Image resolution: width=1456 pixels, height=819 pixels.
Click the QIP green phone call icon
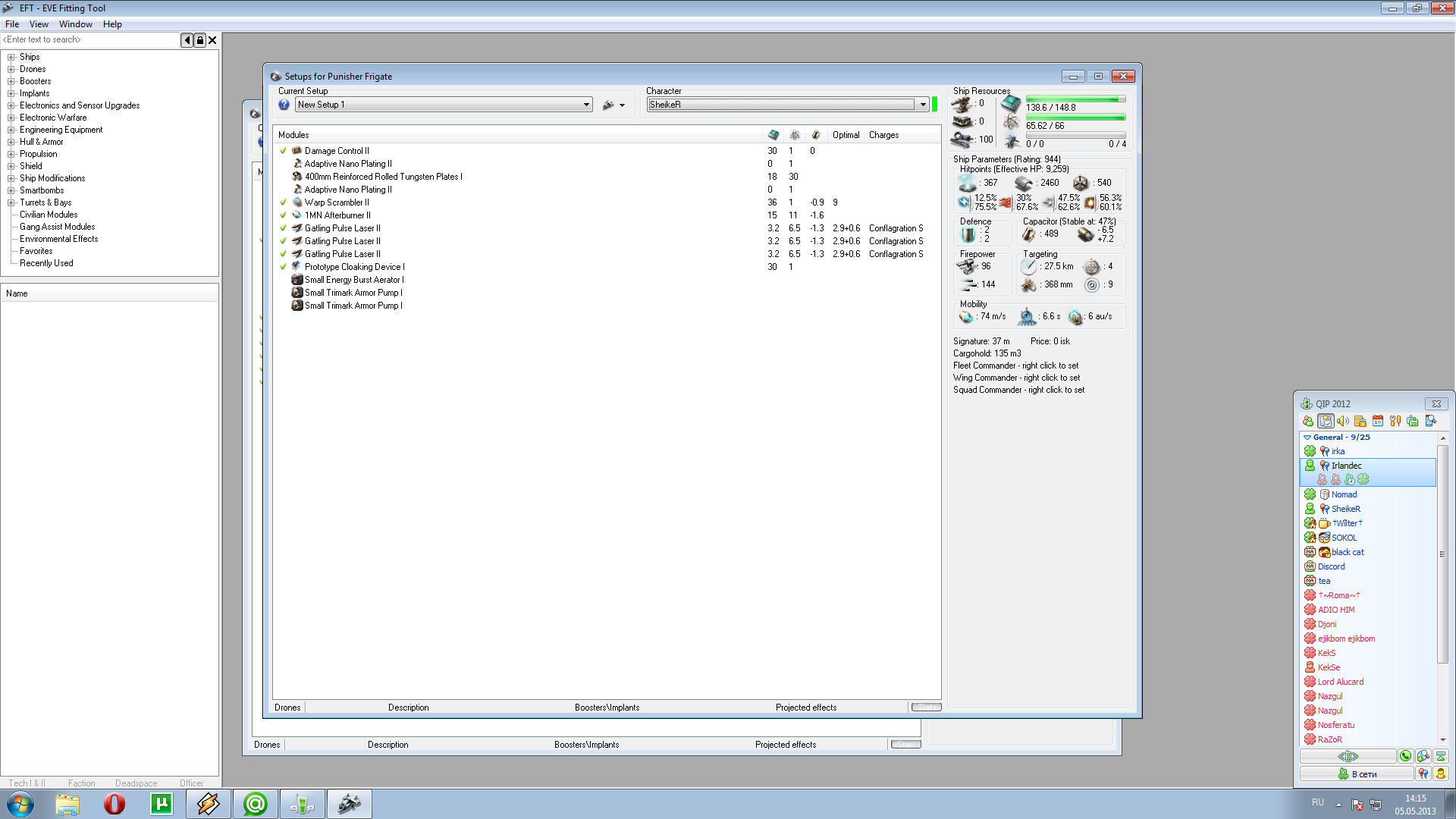[x=1406, y=756]
